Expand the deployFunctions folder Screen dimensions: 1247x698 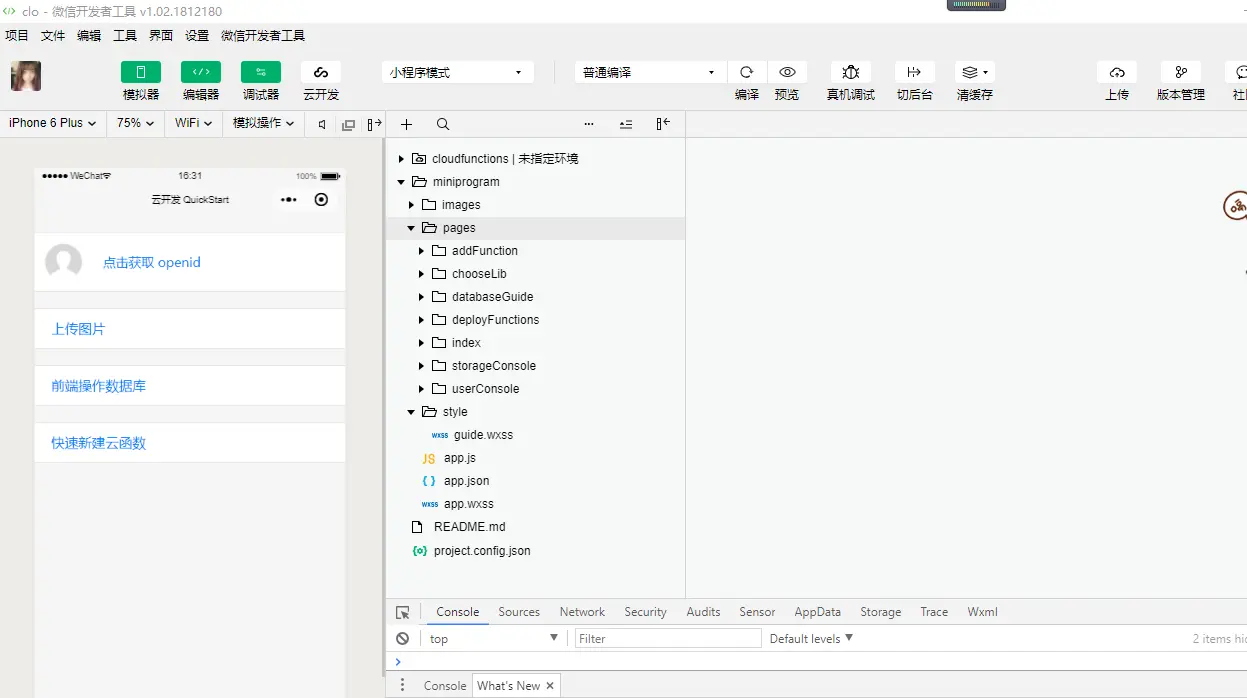click(421, 320)
